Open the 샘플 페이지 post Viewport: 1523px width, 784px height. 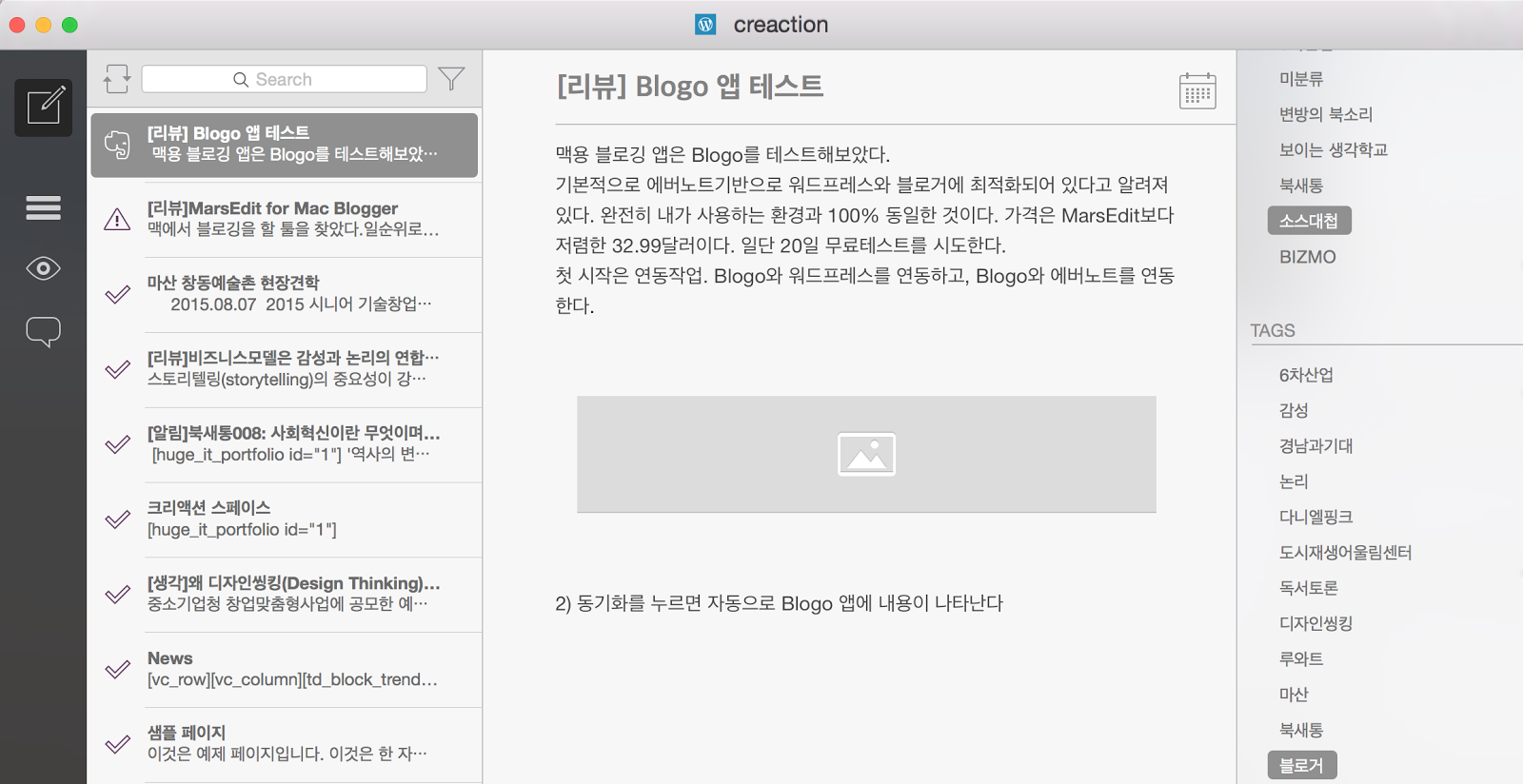[x=285, y=744]
